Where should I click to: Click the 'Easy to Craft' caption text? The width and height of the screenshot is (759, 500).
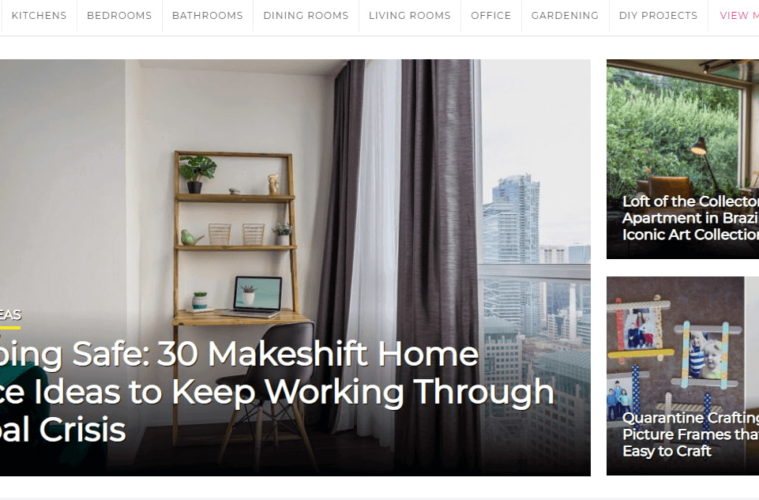point(667,451)
